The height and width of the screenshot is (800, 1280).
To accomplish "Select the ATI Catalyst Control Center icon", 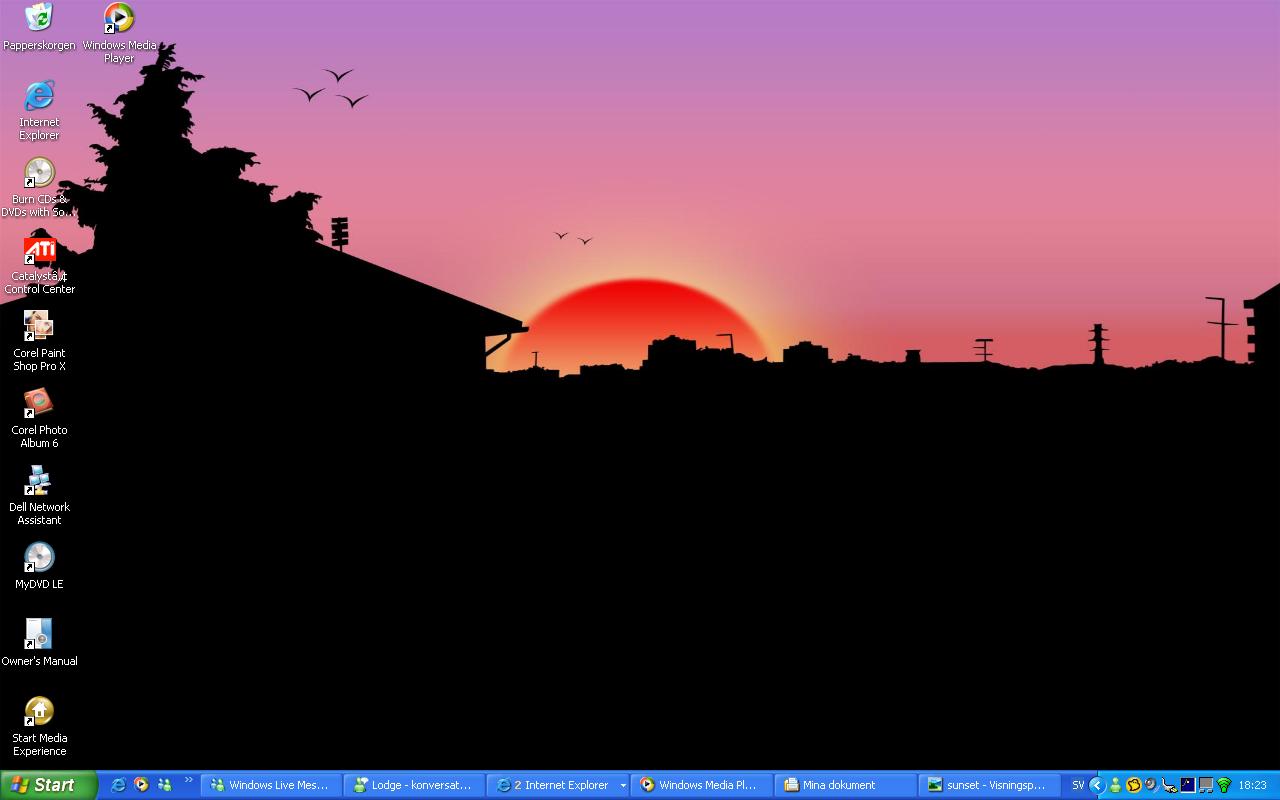I will [39, 250].
